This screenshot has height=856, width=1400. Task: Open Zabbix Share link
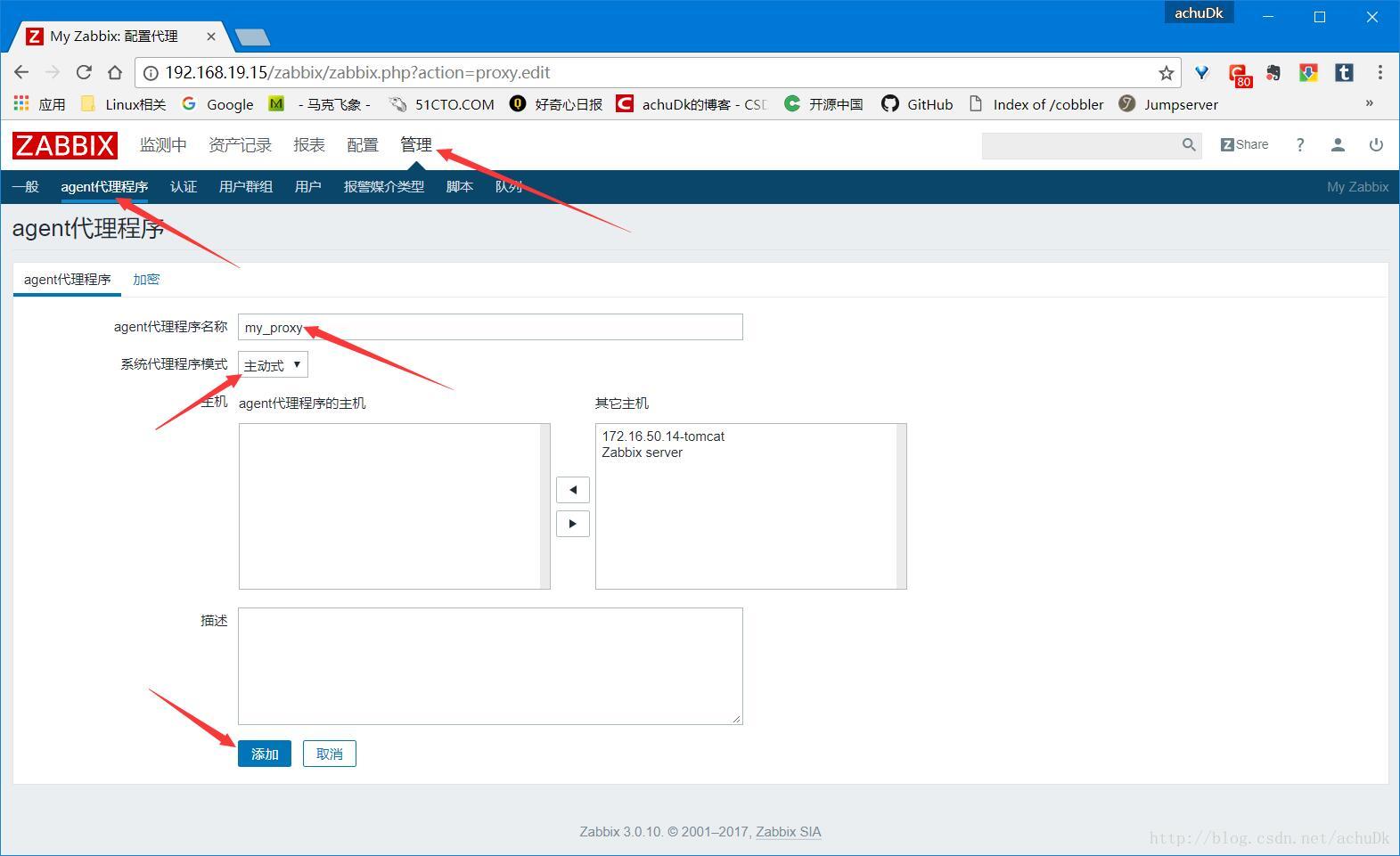point(1244,144)
